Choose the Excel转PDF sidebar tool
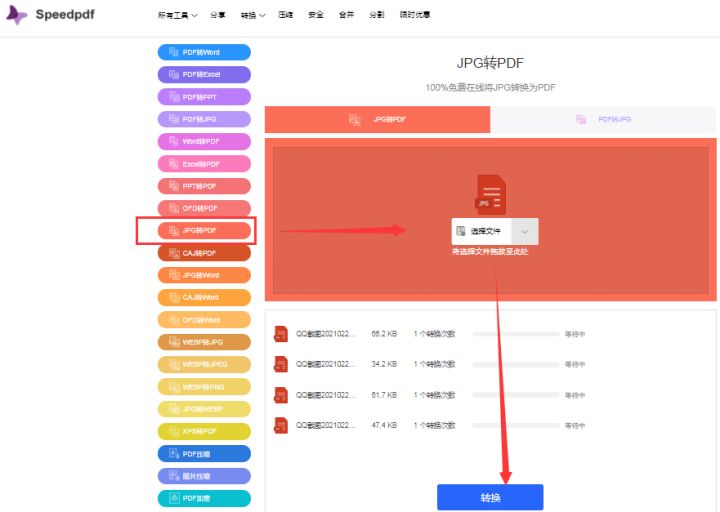 coord(204,164)
